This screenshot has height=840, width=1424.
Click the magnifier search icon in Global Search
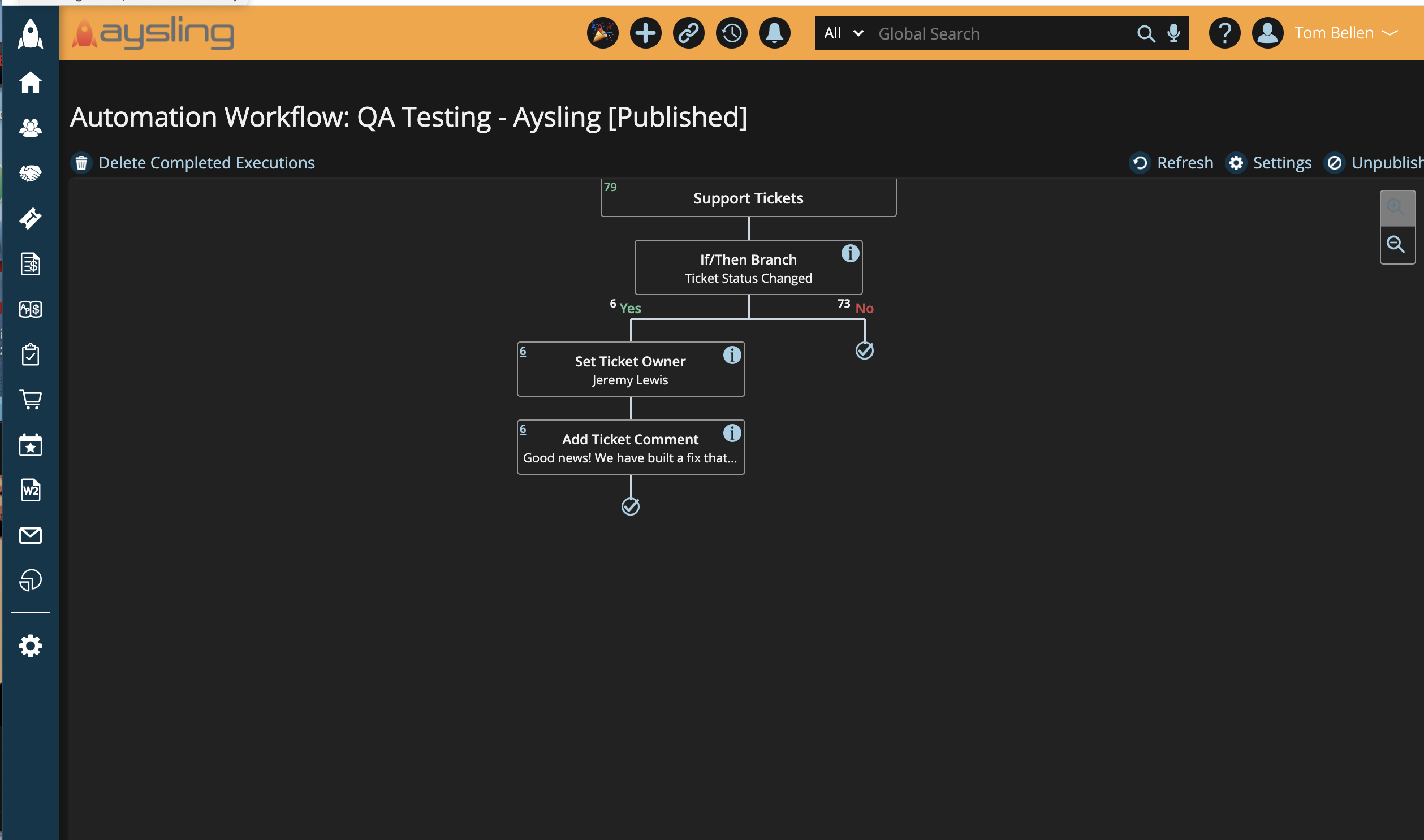point(1146,34)
